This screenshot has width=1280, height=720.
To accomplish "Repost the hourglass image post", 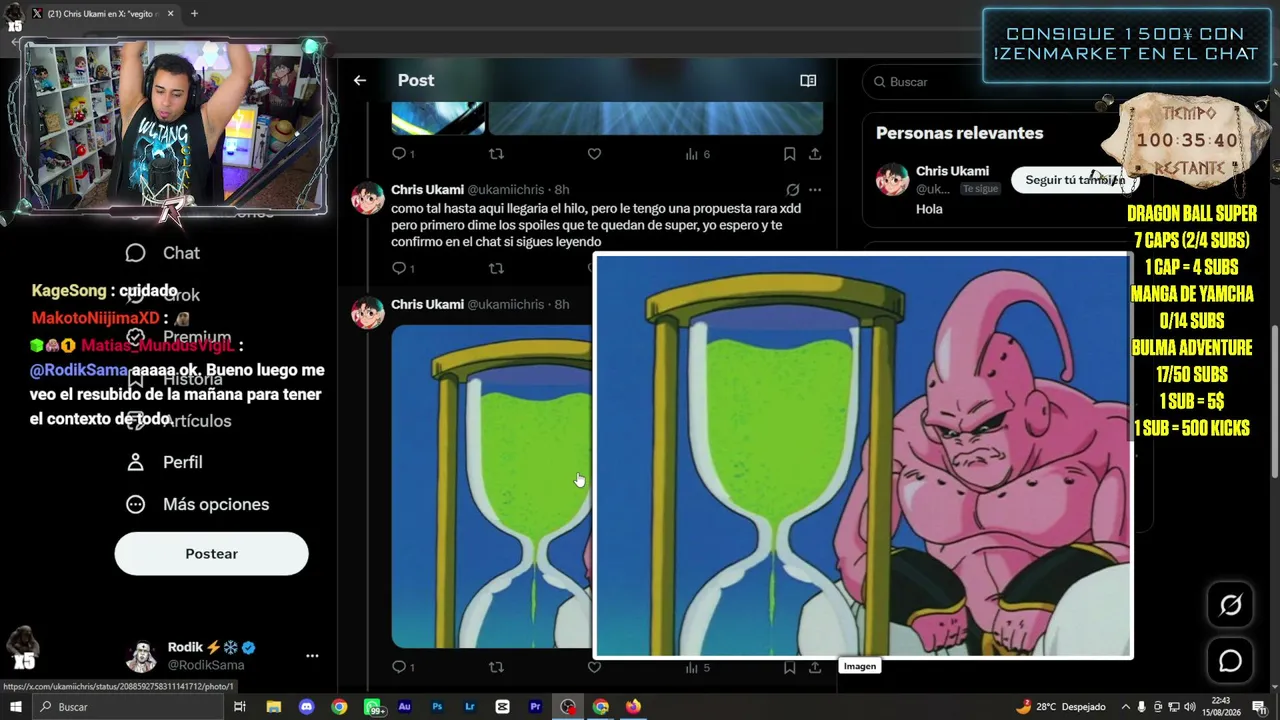I will (496, 667).
